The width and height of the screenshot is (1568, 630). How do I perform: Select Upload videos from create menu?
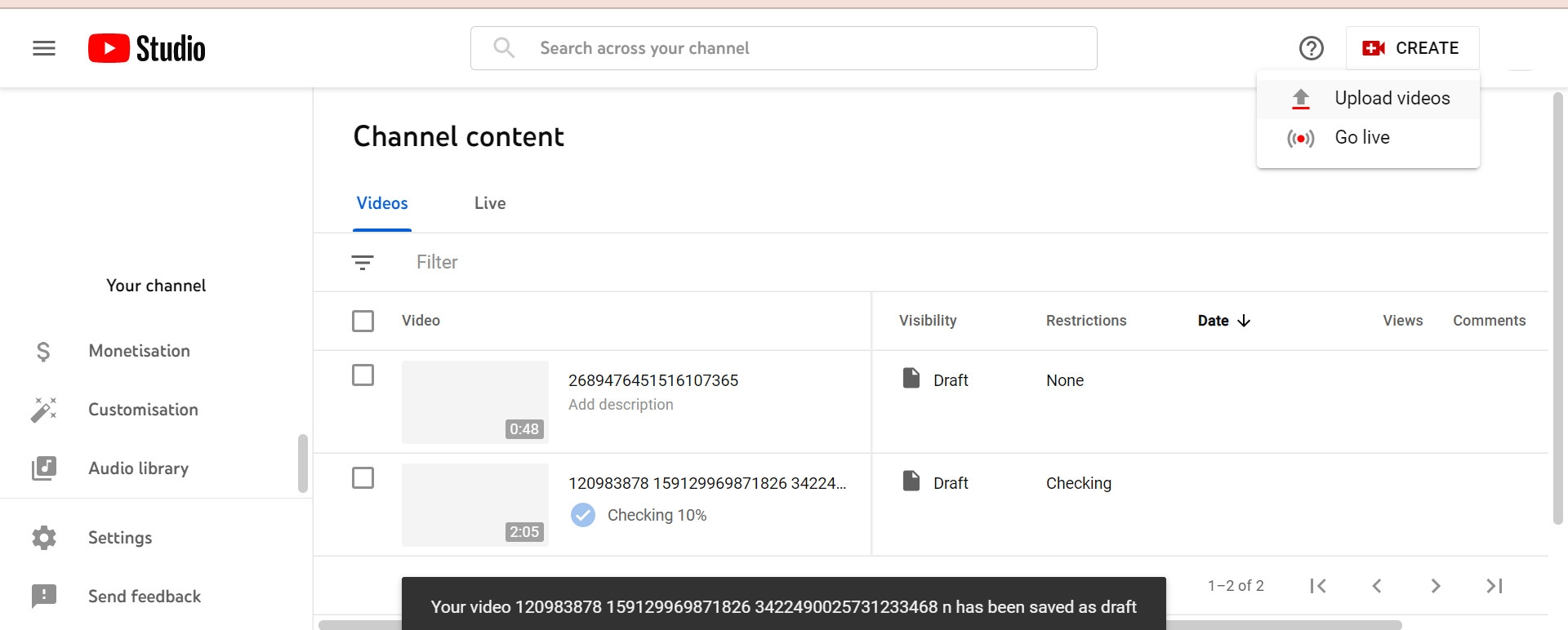click(x=1368, y=98)
